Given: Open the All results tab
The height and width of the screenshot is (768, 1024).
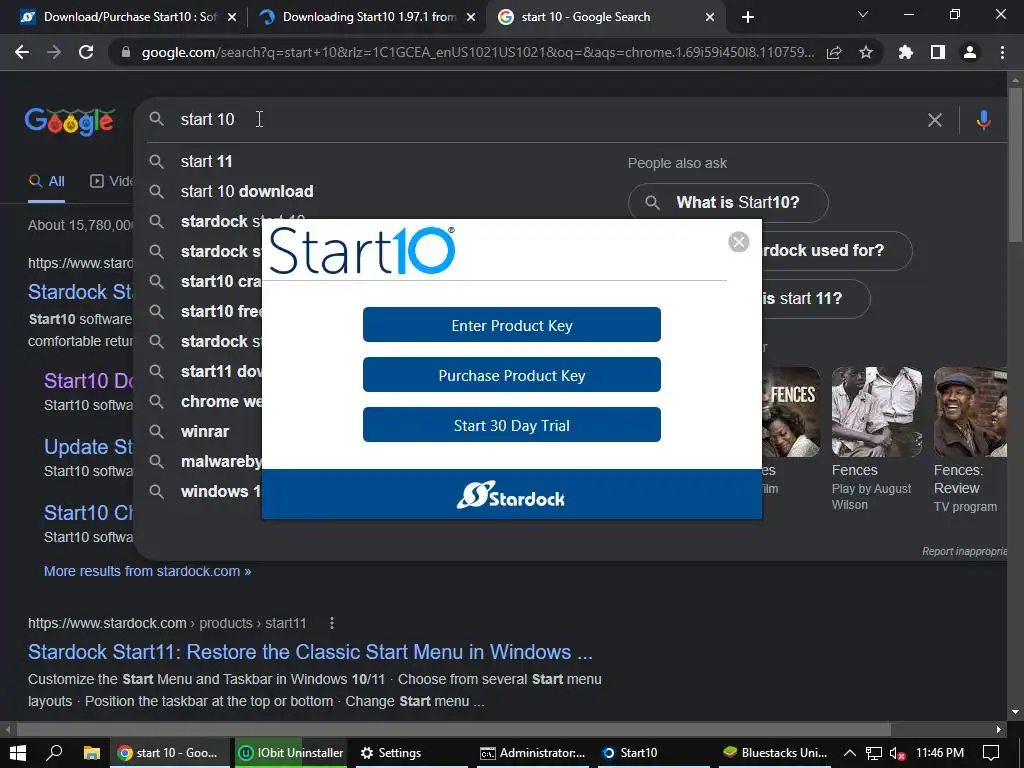Looking at the screenshot, I should point(47,182).
